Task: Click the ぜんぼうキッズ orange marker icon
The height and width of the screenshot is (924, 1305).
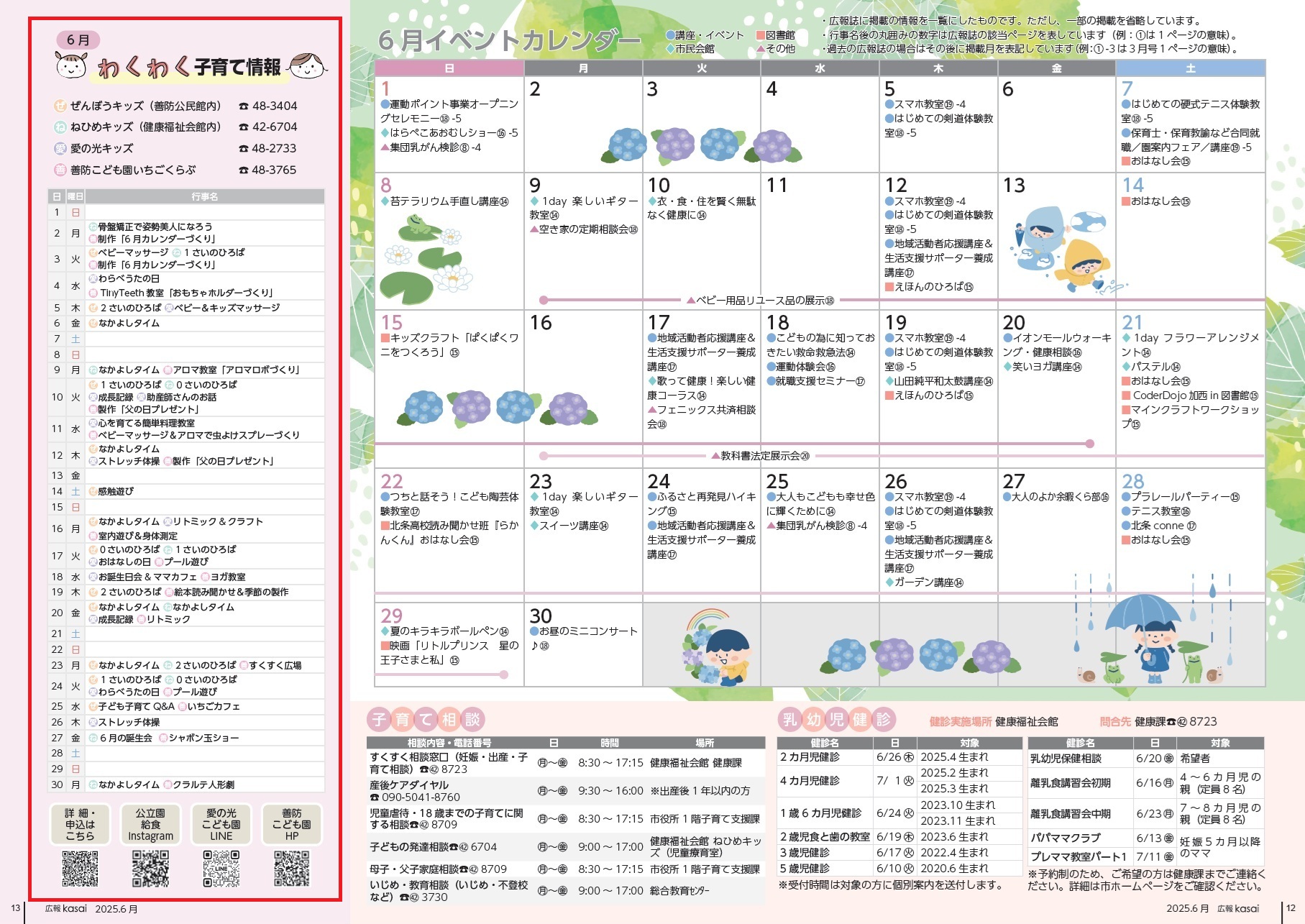Action: pyautogui.click(x=60, y=106)
